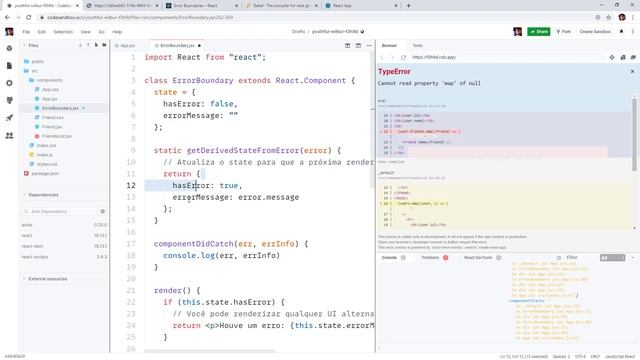Open the Go menu

102,31
